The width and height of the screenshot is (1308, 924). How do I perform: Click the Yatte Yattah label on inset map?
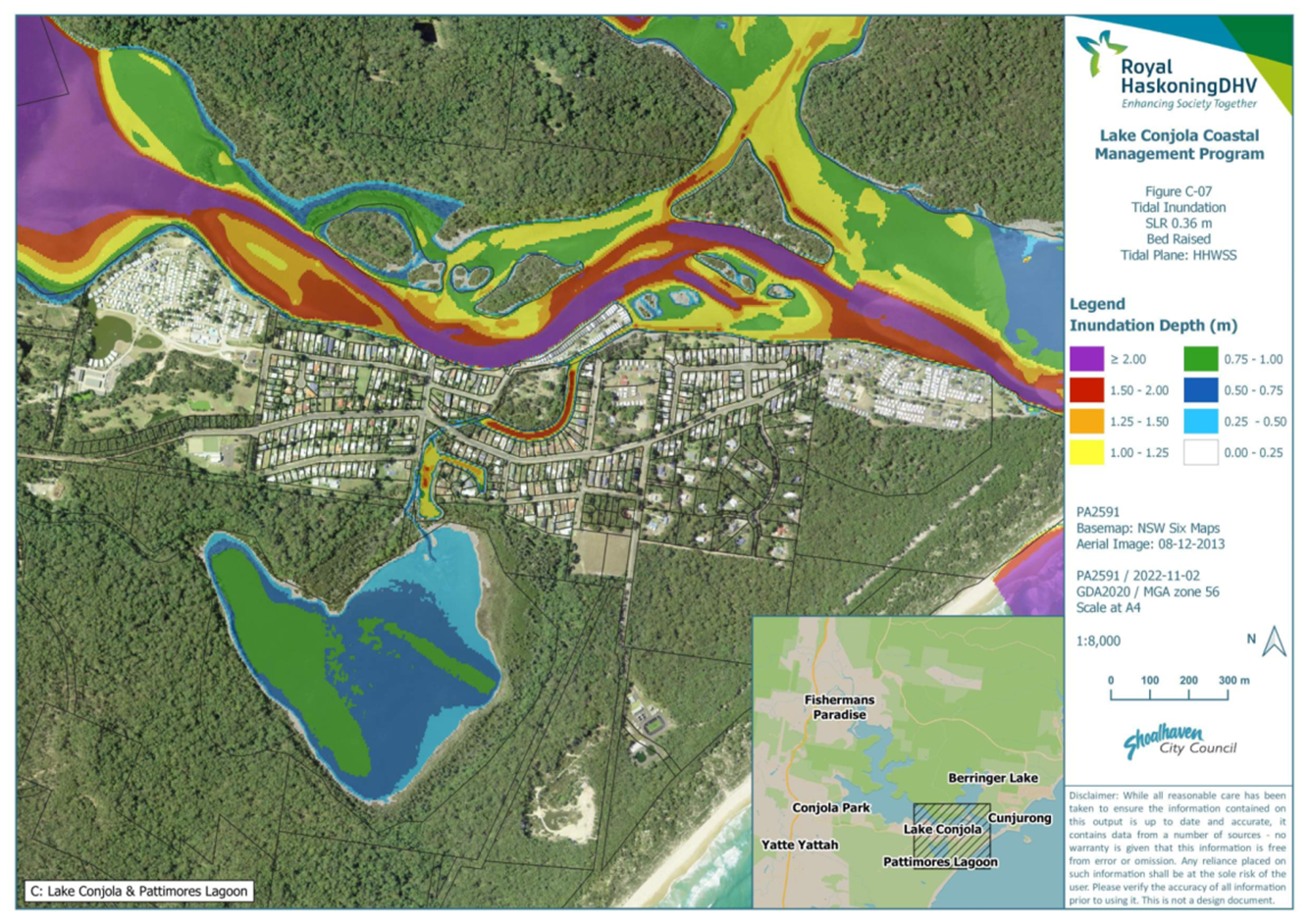800,845
